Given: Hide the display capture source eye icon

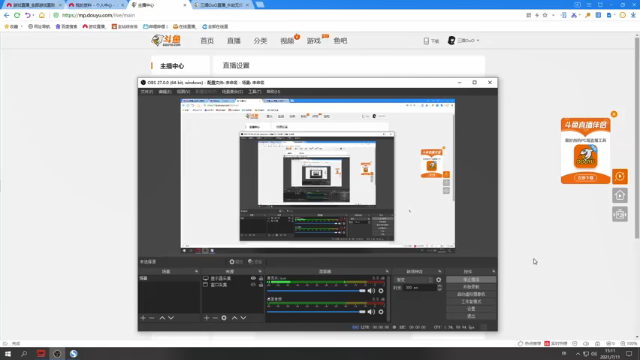Looking at the screenshot, I should click(253, 278).
